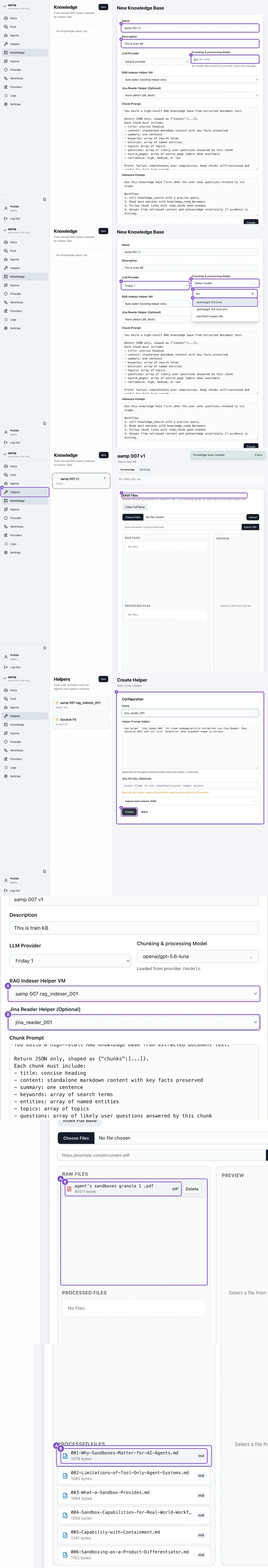Click the PDF icon of agent's sandboxes granola file

click(x=70, y=1189)
